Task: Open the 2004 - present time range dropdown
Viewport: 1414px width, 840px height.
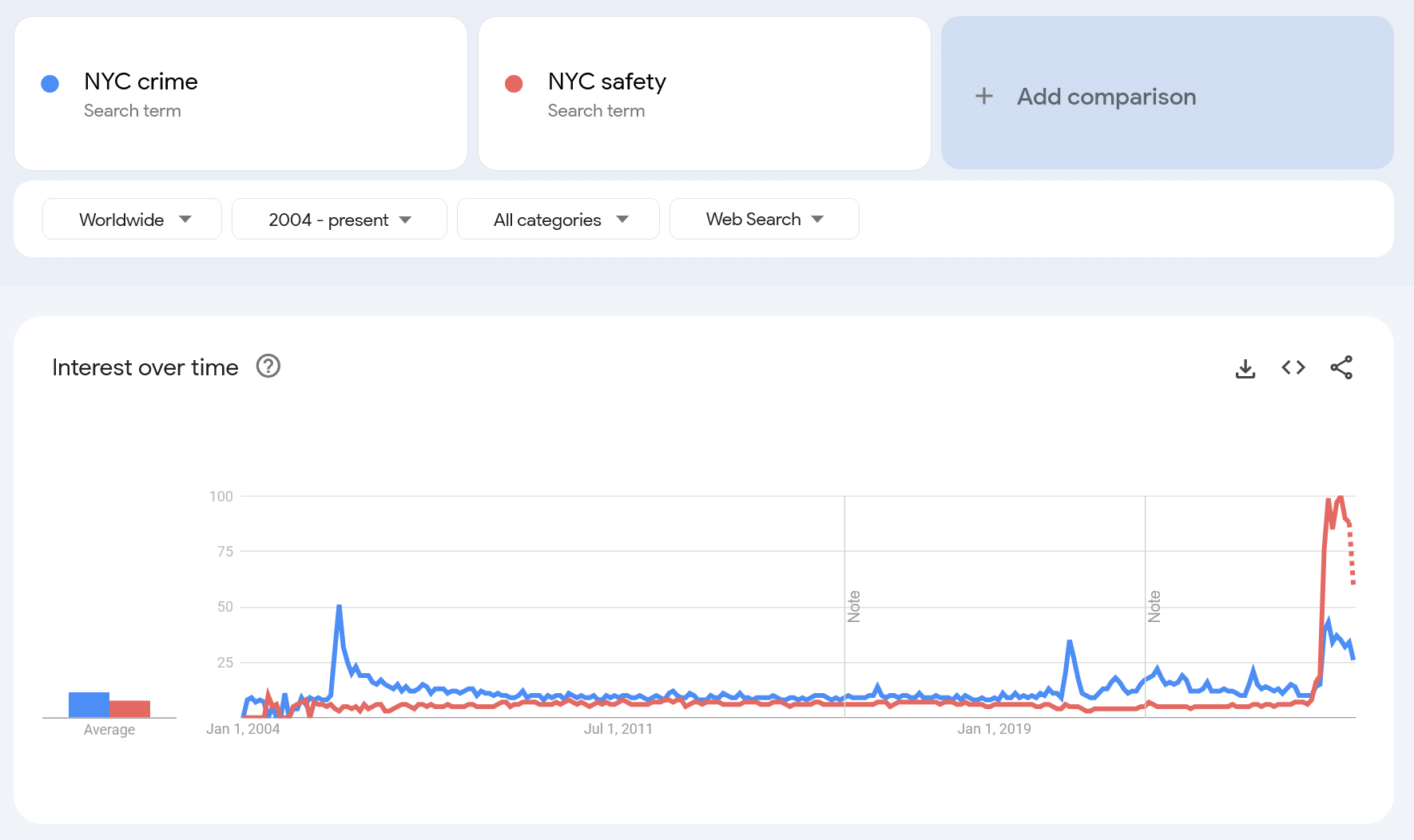Action: 339,220
